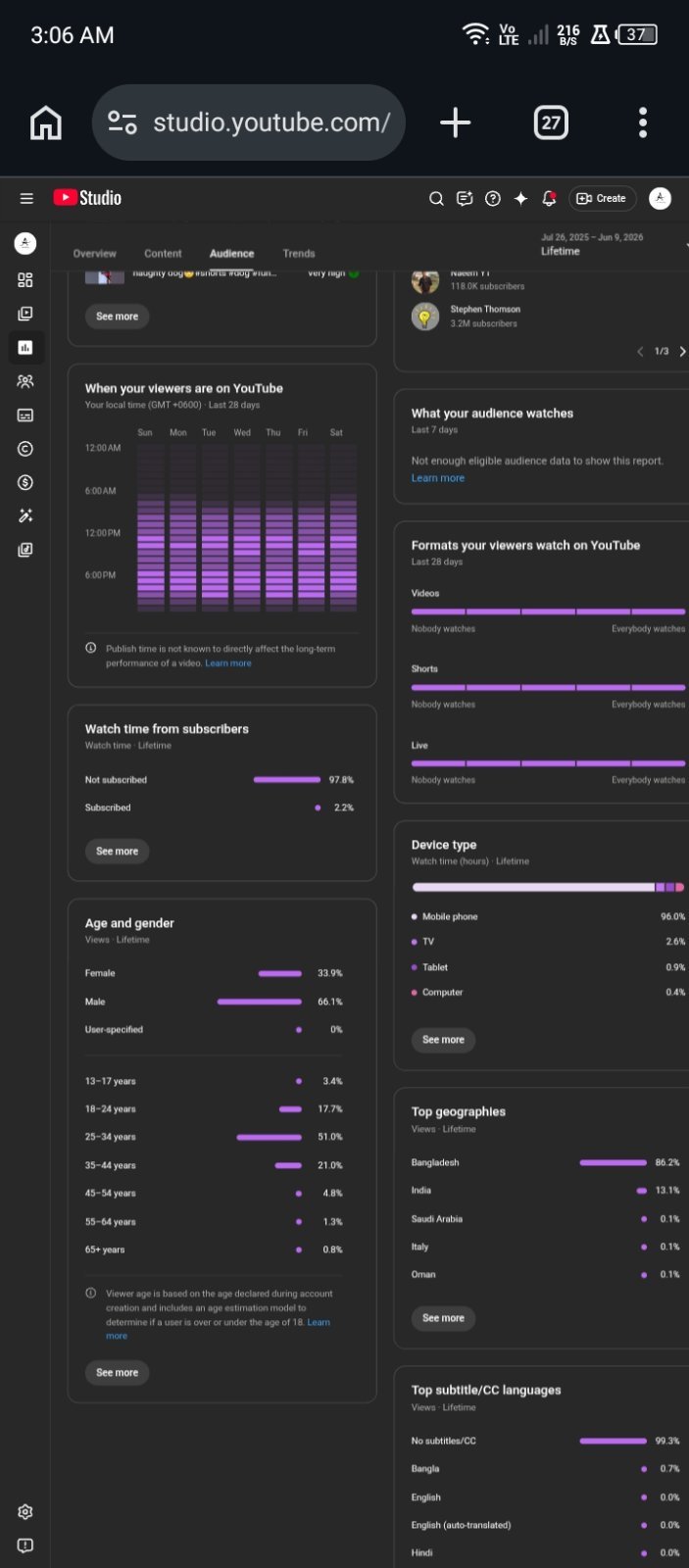Click the No subtitles/CC language row
The width and height of the screenshot is (689, 1568).
[x=546, y=1441]
